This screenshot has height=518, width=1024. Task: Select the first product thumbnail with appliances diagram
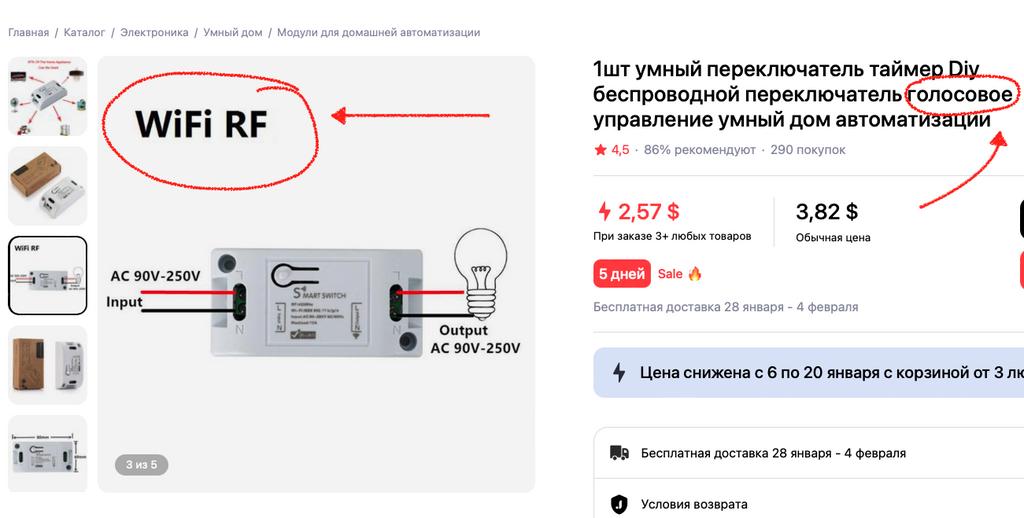coord(47,97)
